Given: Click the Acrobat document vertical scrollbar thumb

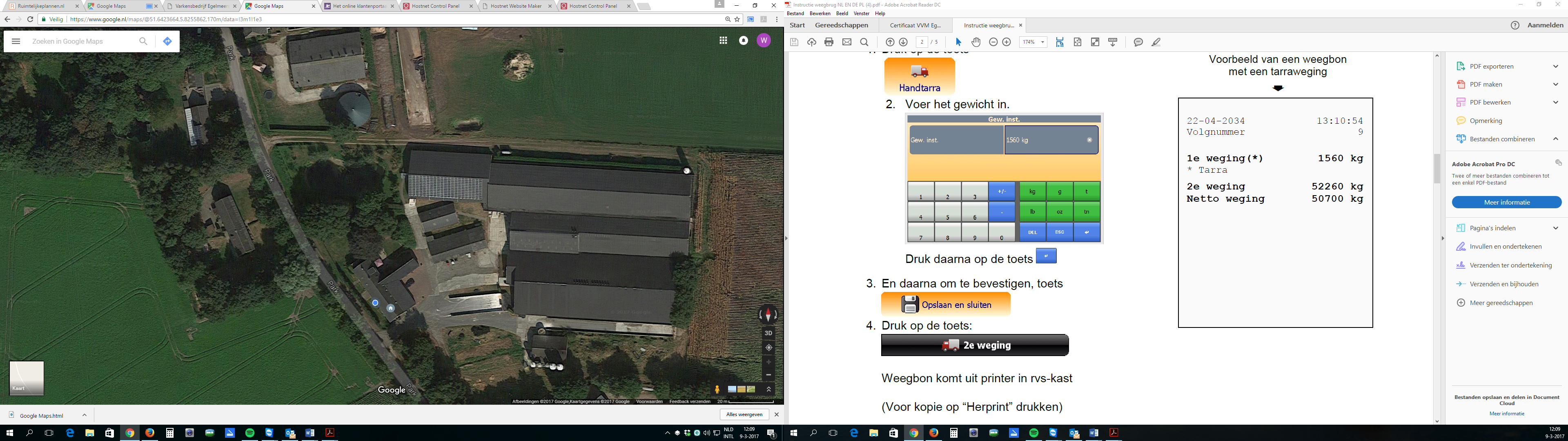Looking at the screenshot, I should point(1437,169).
